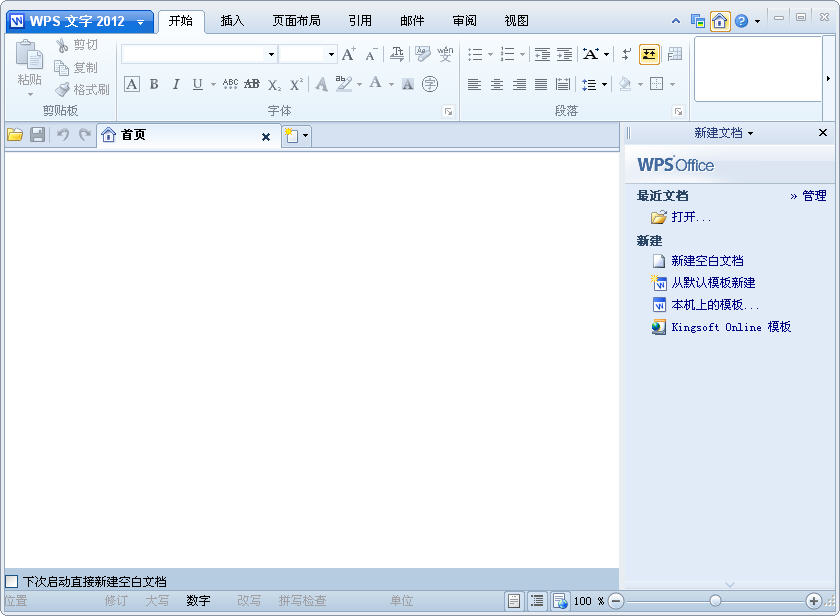Click the save disk icon
The height and width of the screenshot is (616, 840).
pos(38,134)
